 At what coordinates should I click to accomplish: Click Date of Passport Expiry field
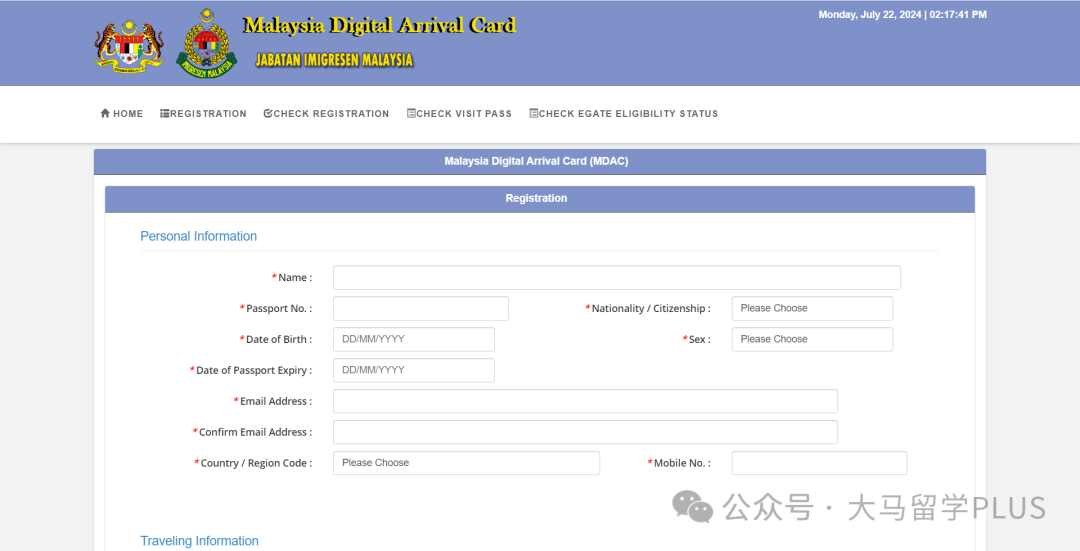click(x=414, y=371)
